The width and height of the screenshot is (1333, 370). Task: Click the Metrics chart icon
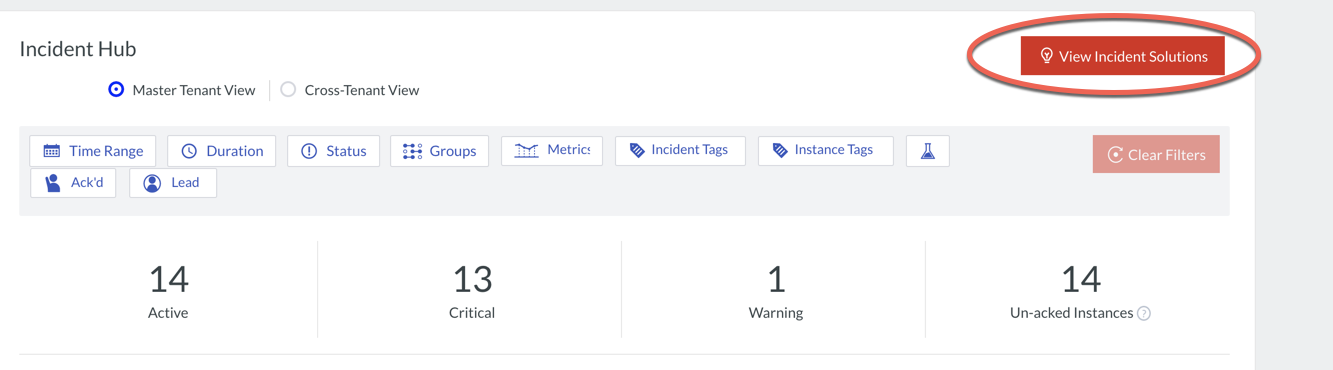click(x=526, y=150)
